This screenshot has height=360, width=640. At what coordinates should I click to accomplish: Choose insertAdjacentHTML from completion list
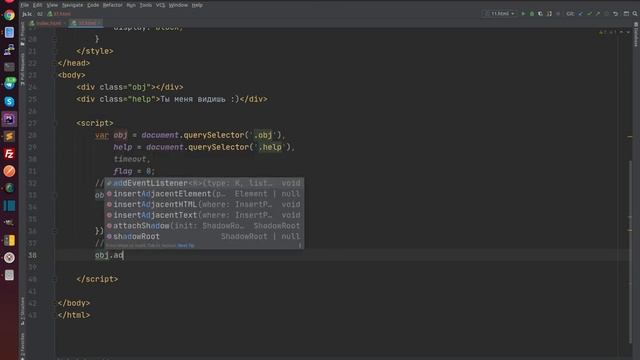click(204, 204)
